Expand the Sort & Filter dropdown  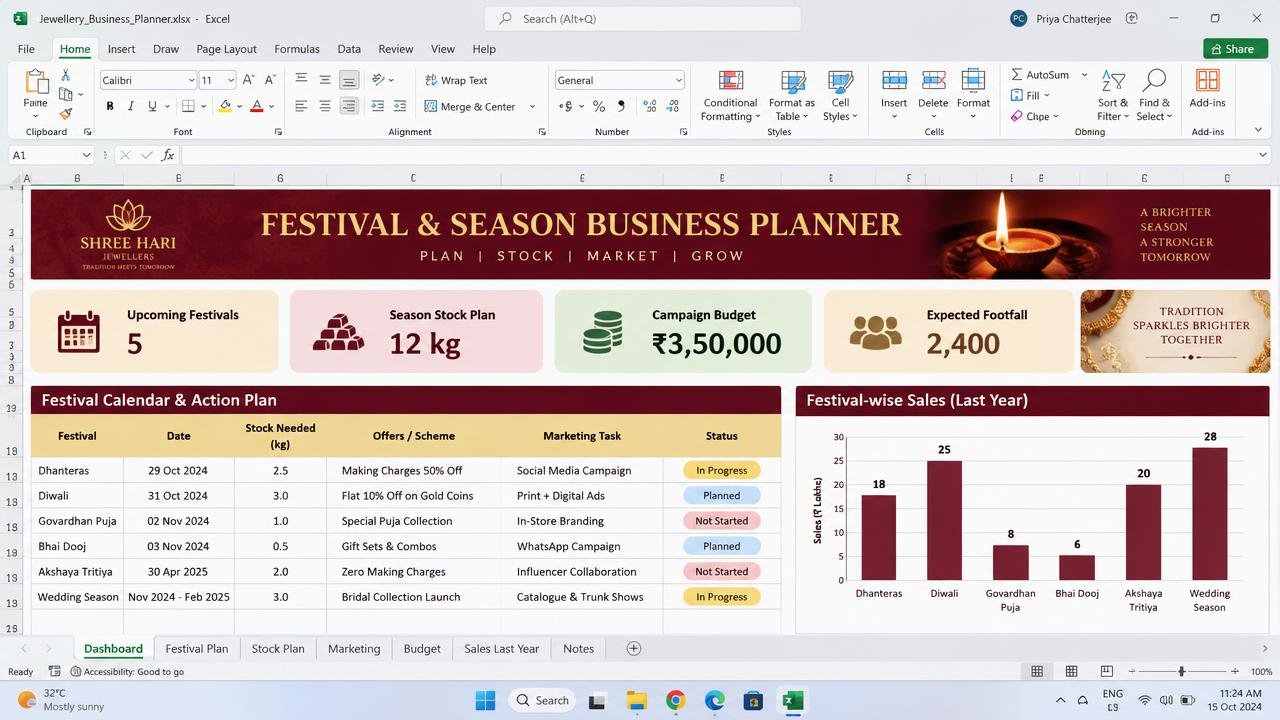[1113, 96]
